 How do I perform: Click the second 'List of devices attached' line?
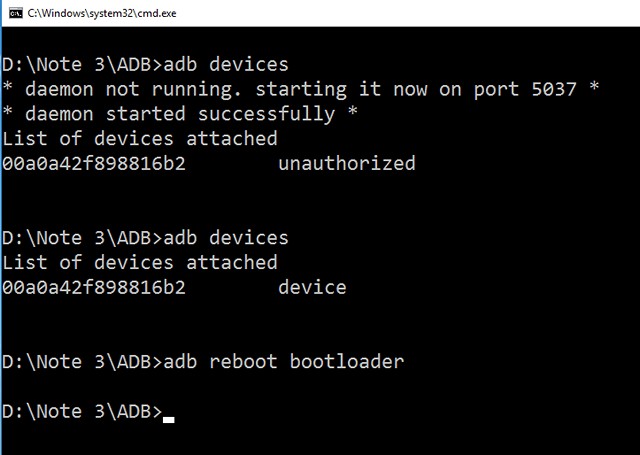(x=139, y=262)
